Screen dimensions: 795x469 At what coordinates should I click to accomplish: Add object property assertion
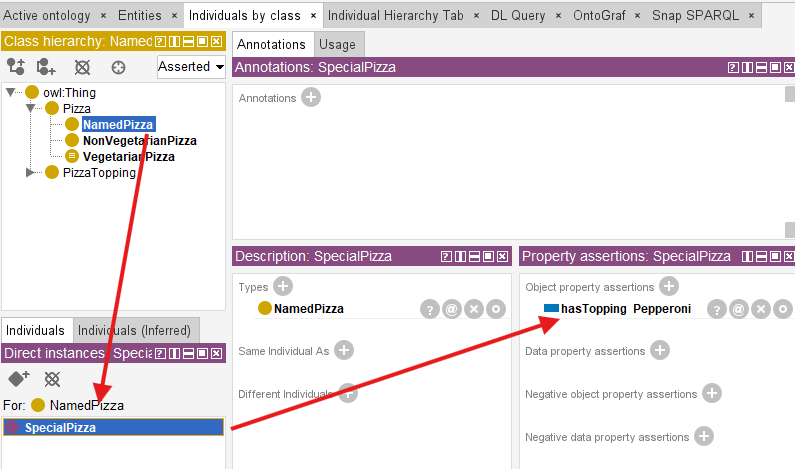[x=669, y=286]
